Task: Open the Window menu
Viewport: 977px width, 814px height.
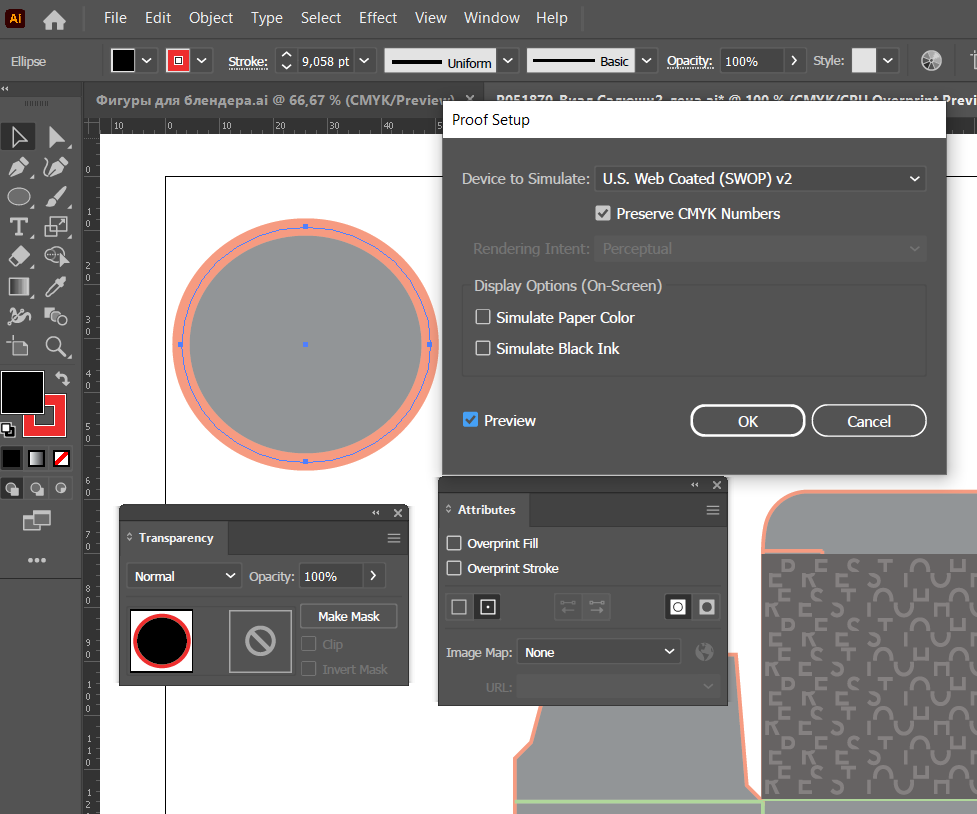Action: coord(492,18)
